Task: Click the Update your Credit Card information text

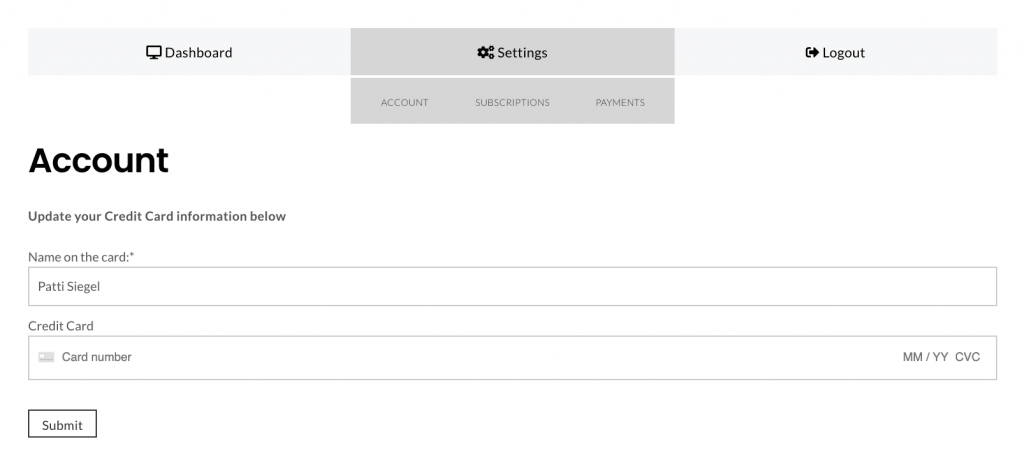Action: (x=157, y=216)
